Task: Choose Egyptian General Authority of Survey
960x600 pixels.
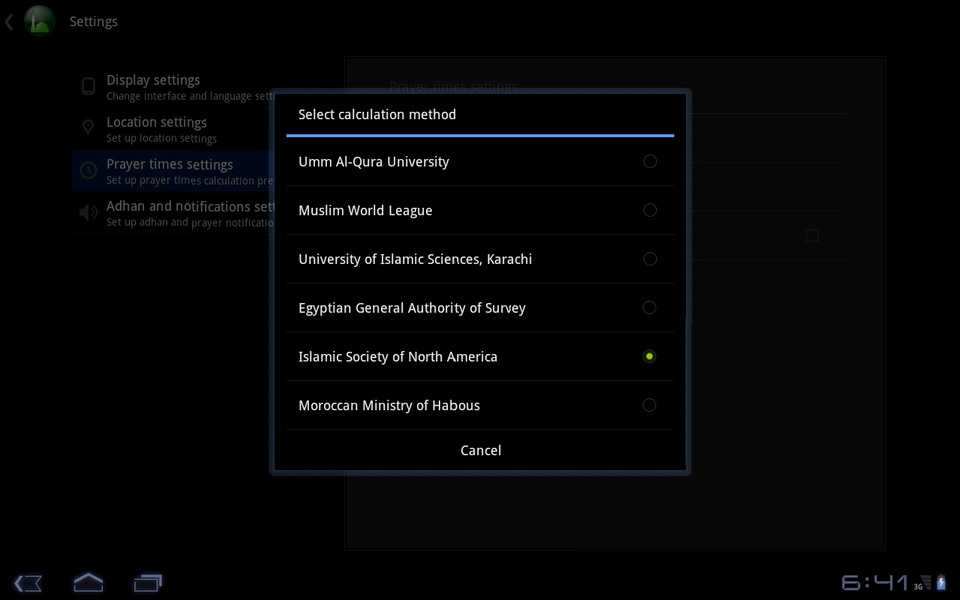Action: (480, 307)
